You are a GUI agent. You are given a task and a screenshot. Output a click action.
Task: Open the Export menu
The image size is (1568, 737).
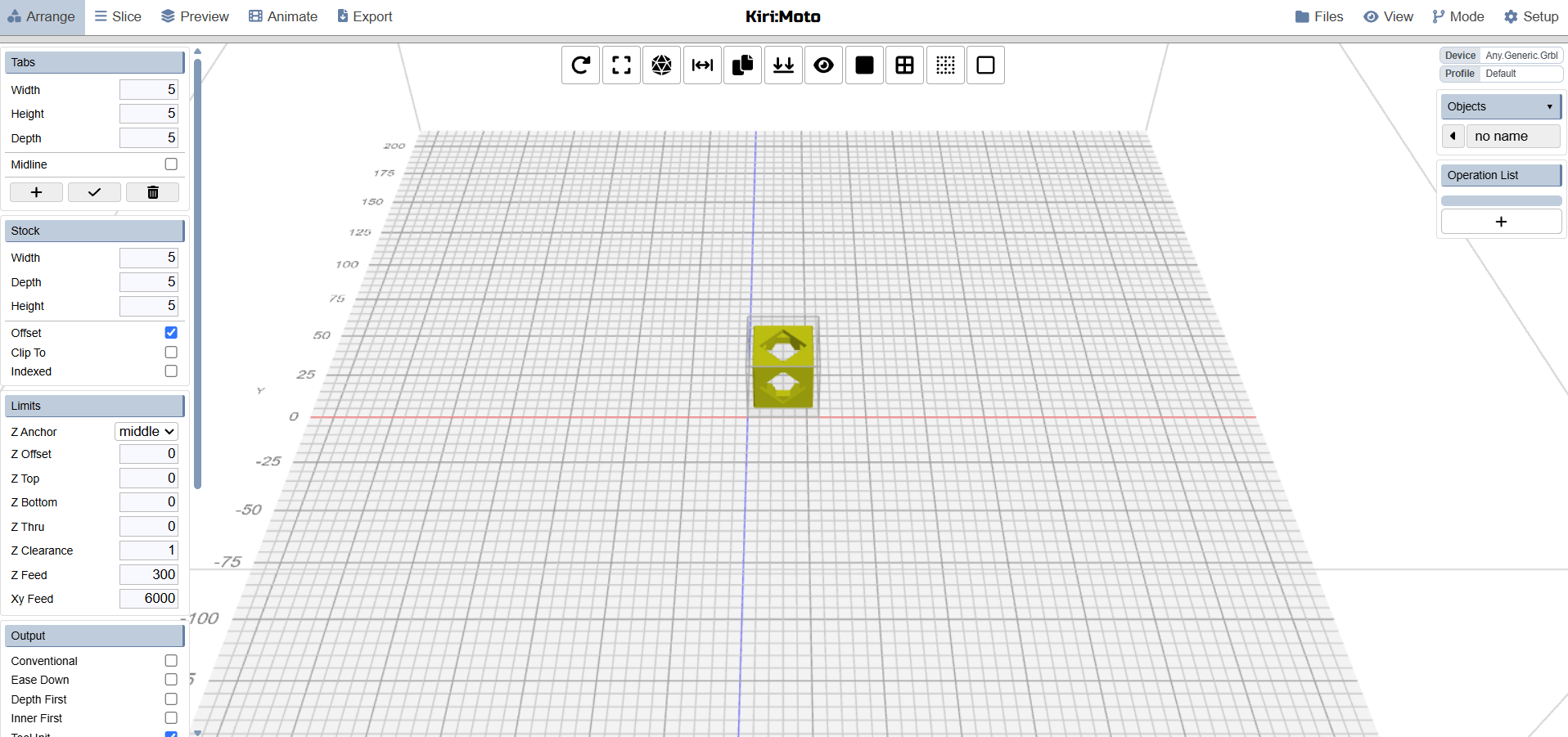coord(365,16)
